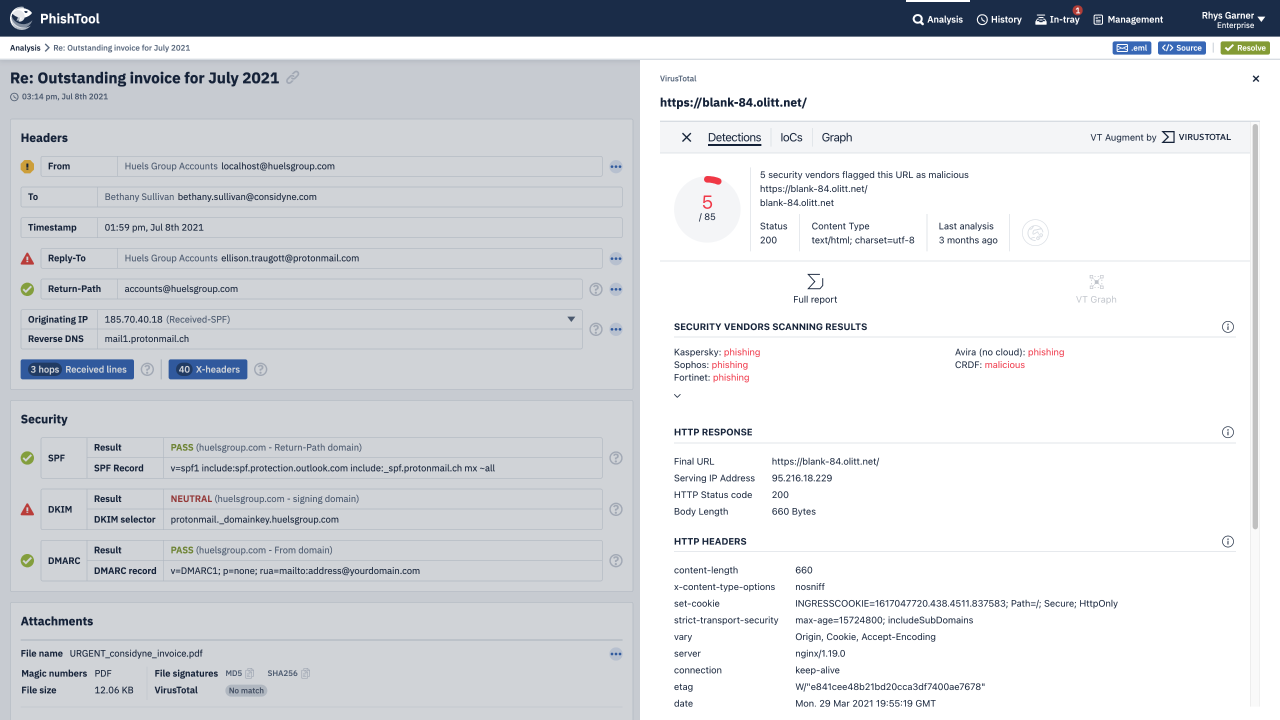Image resolution: width=1280 pixels, height=720 pixels.
Task: Click the Final URL https://blank-84.olitt.net/ value
Action: click(825, 461)
